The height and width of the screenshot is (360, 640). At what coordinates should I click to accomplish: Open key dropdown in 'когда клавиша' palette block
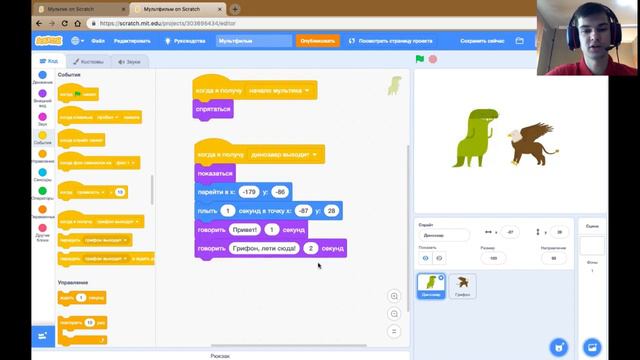click(108, 117)
